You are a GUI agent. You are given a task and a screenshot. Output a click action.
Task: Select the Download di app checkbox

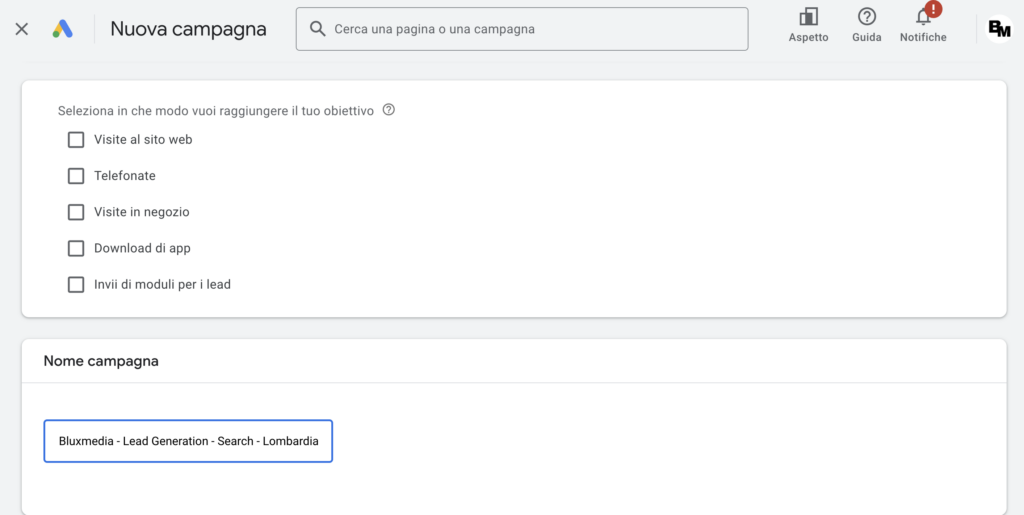click(x=76, y=248)
